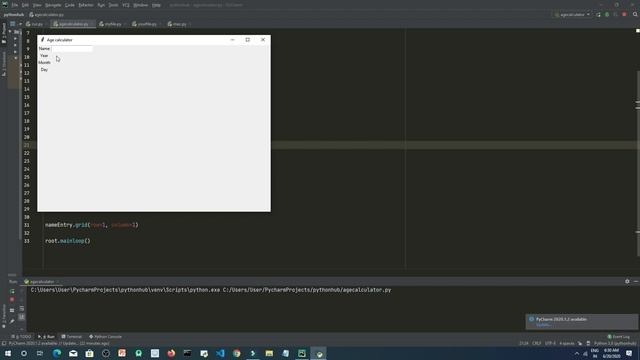
Task: Click the cursor position indicator in status bar
Action: 524,343
